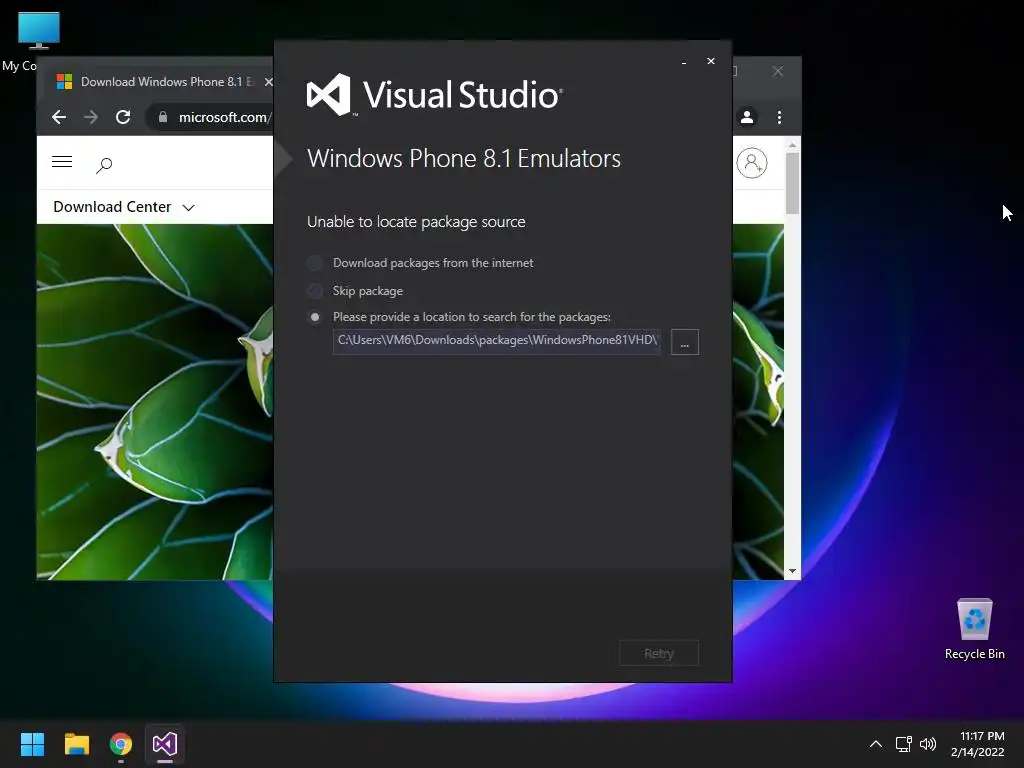Click the scrollbar down arrow in Chrome
Image resolution: width=1024 pixels, height=768 pixels.
(792, 571)
